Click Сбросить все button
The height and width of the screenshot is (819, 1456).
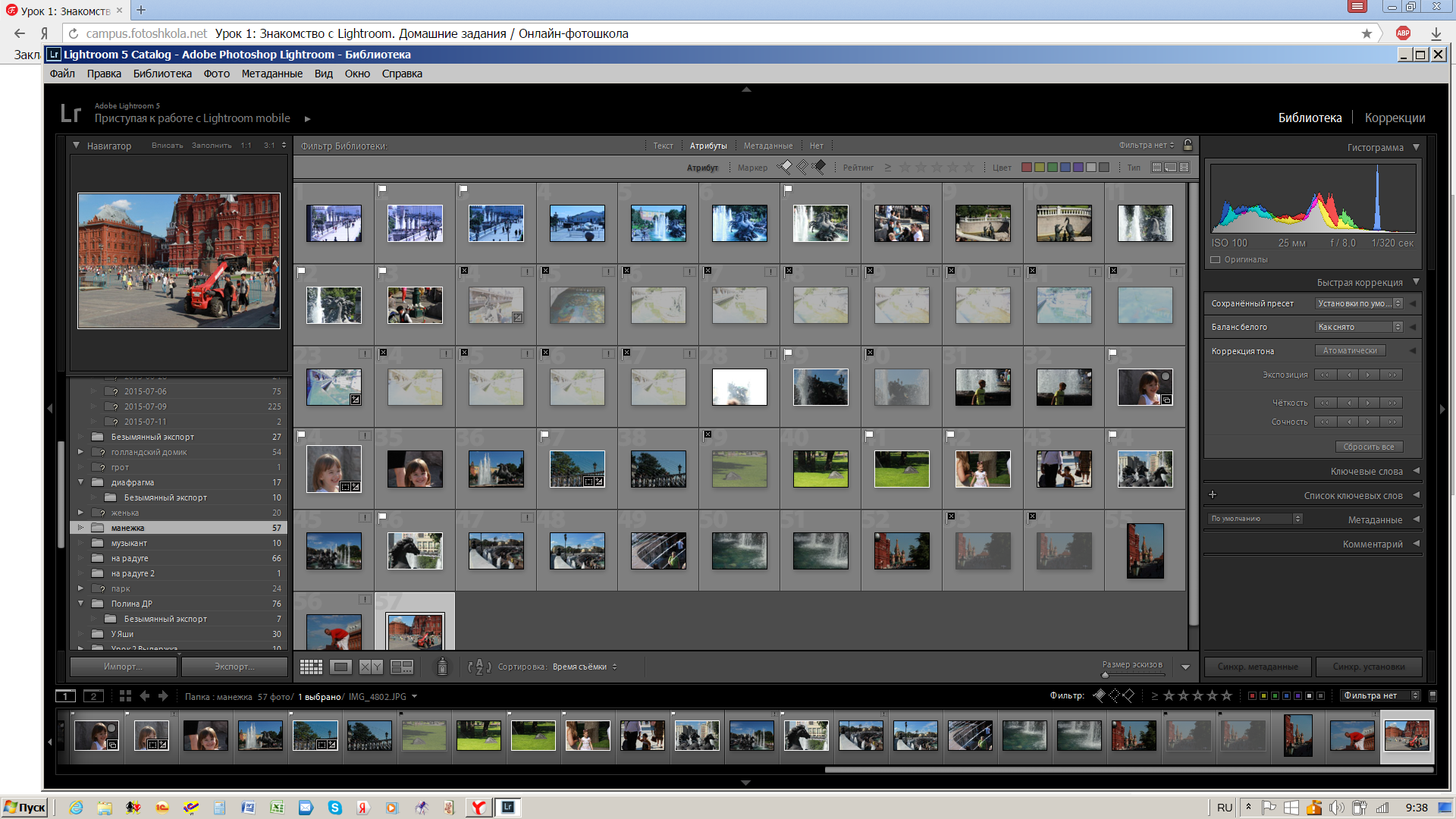[1369, 447]
